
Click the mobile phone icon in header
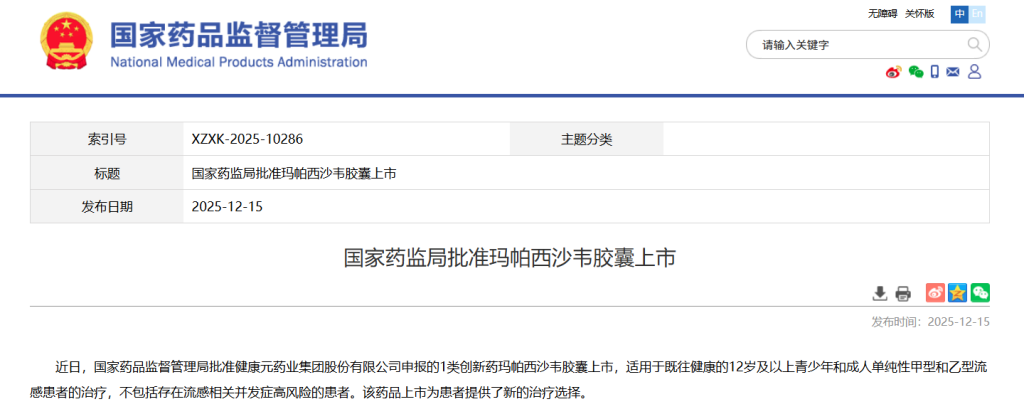click(x=934, y=72)
